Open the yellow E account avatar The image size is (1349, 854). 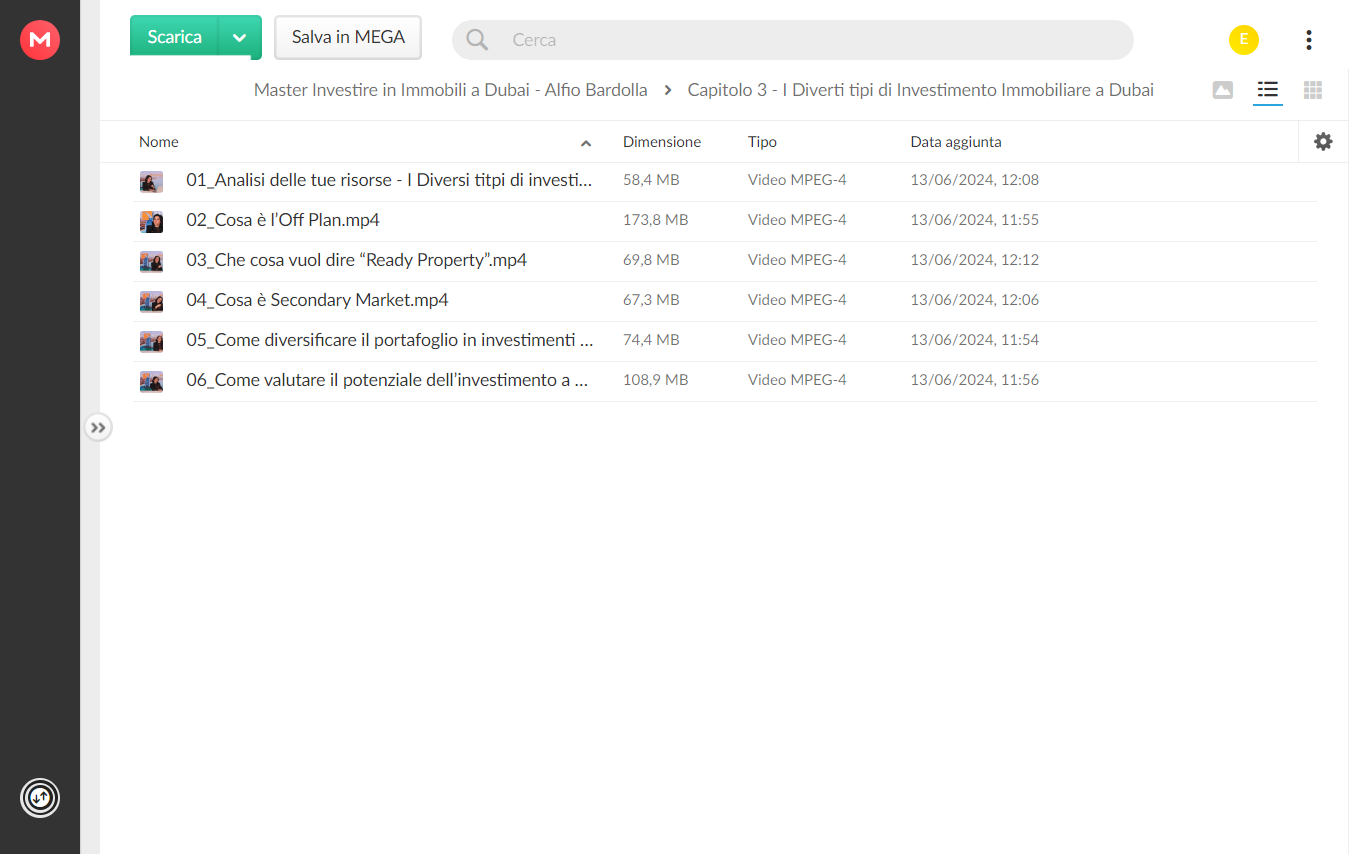click(x=1244, y=40)
